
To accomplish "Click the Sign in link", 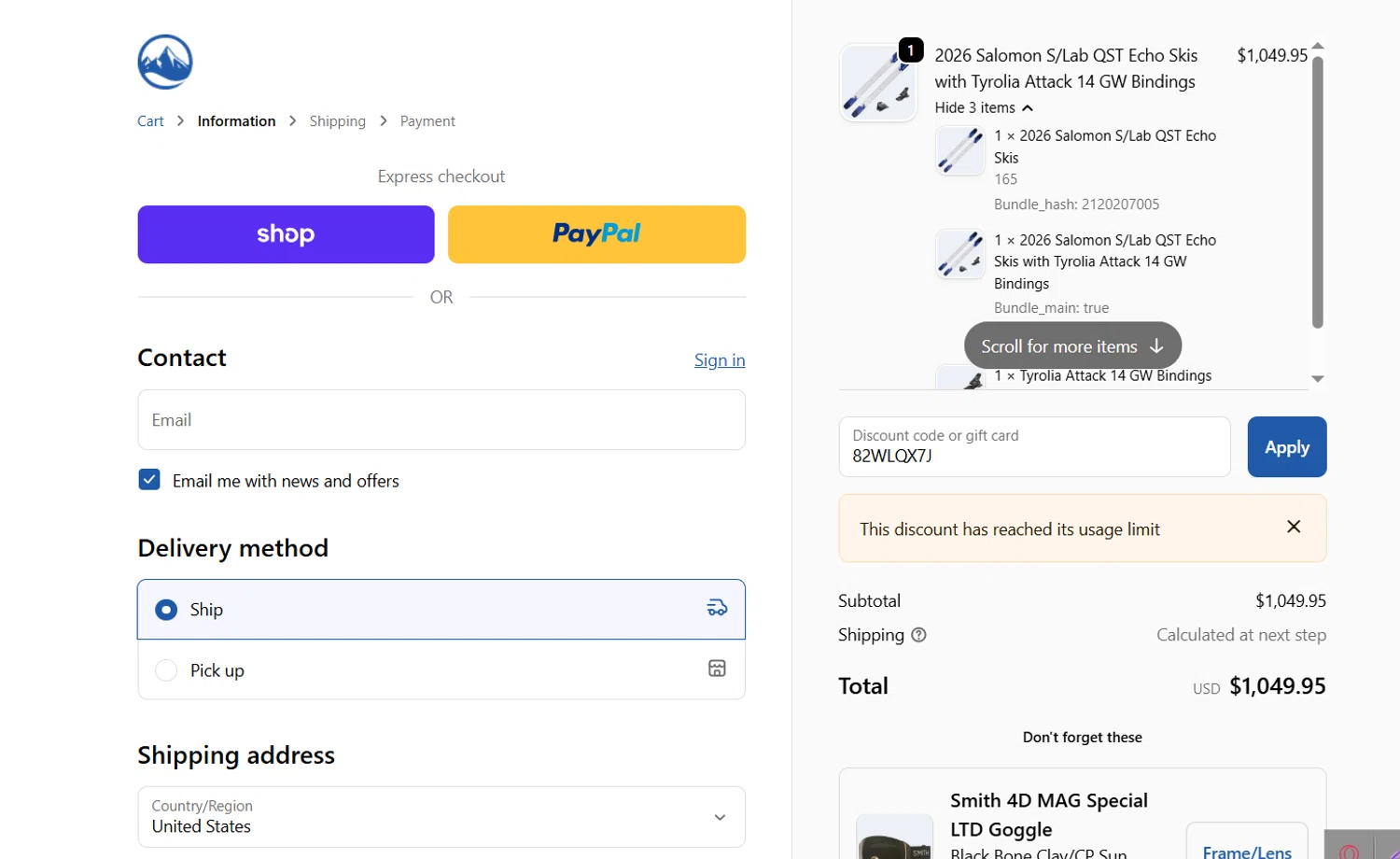I will 719,360.
